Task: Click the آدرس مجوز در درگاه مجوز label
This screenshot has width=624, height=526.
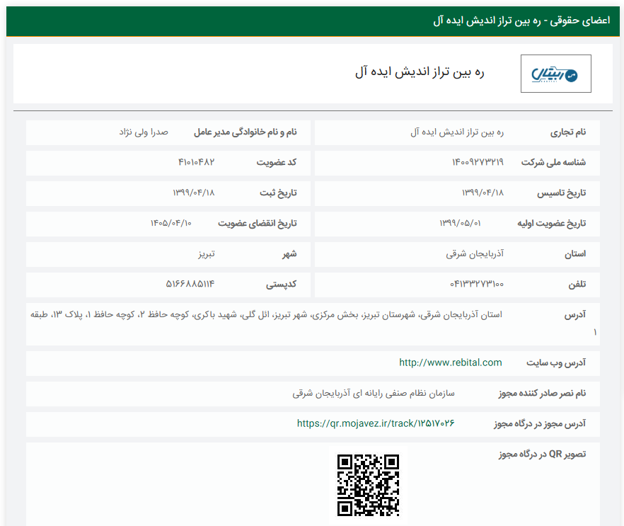Action: click(540, 424)
